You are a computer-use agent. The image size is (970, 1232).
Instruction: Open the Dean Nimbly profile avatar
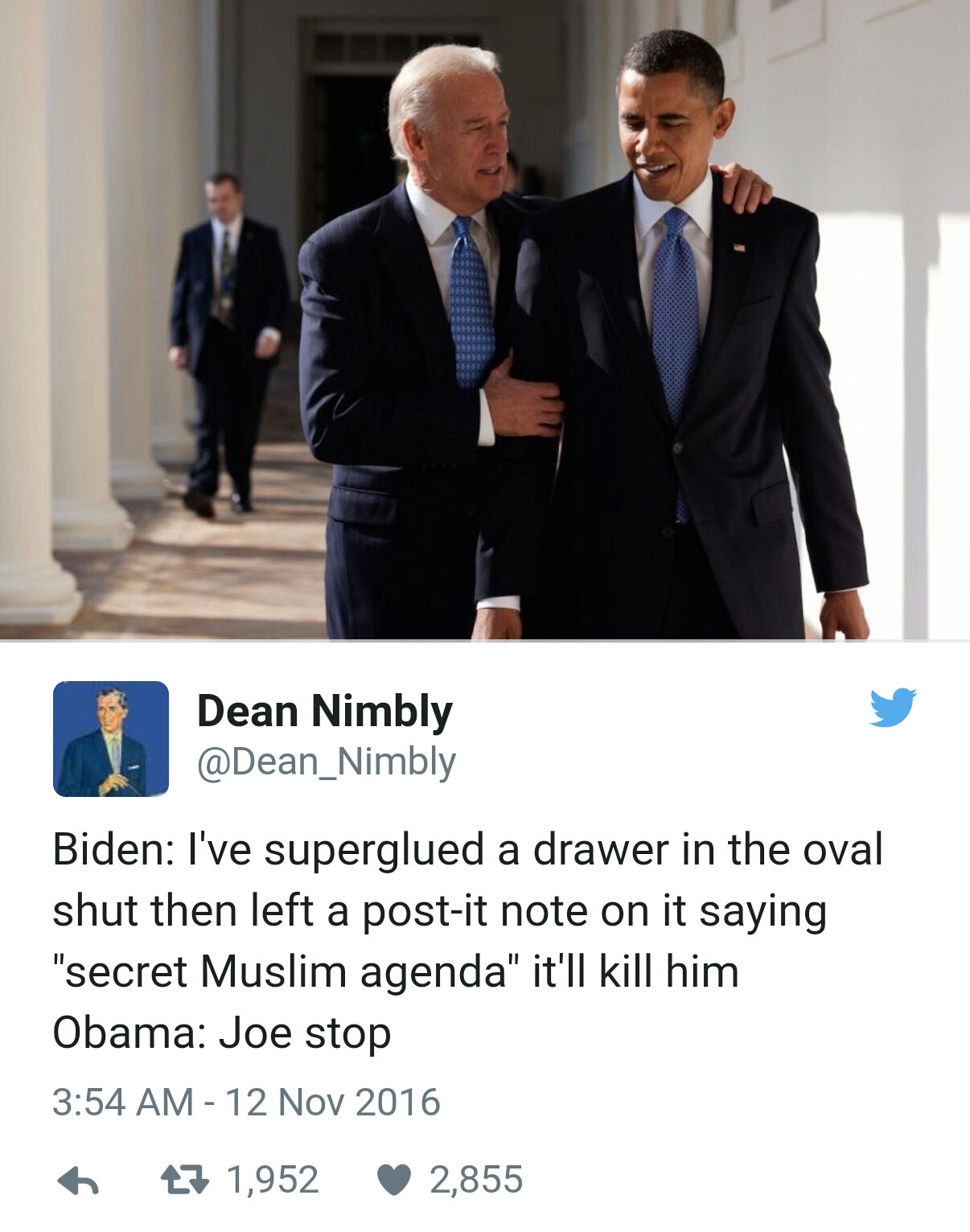(x=111, y=738)
